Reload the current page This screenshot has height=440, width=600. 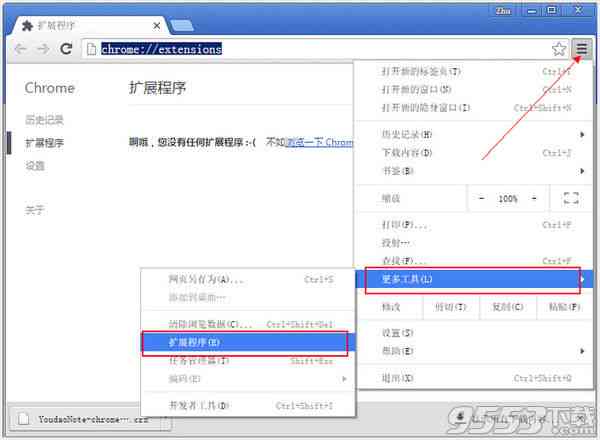[x=66, y=49]
